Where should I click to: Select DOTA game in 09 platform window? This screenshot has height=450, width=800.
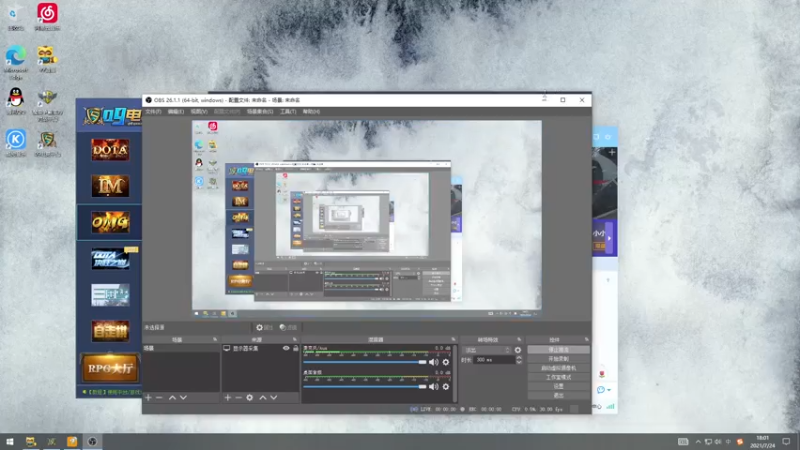pos(110,150)
